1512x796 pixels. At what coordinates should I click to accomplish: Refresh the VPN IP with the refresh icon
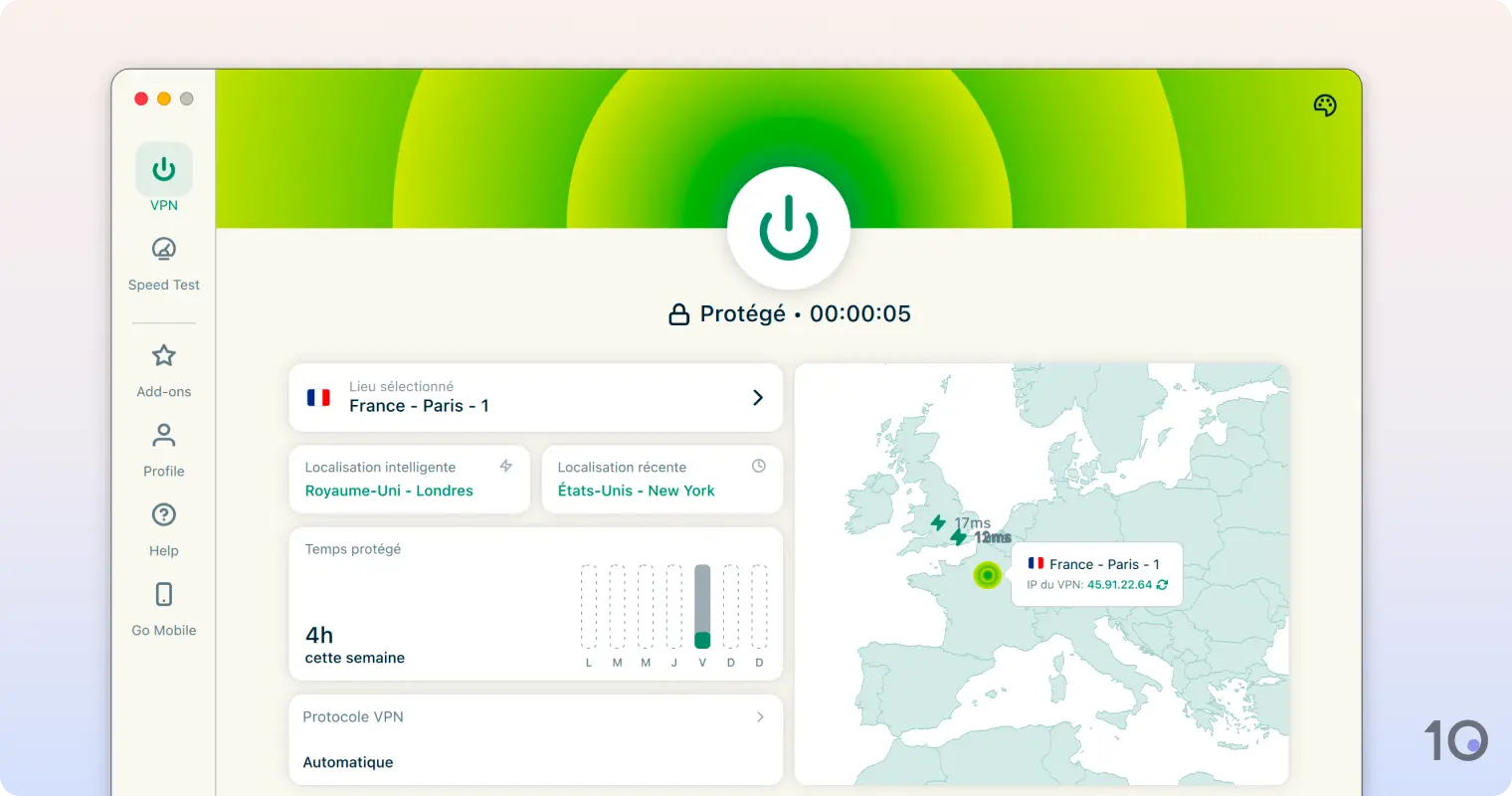click(x=1162, y=585)
